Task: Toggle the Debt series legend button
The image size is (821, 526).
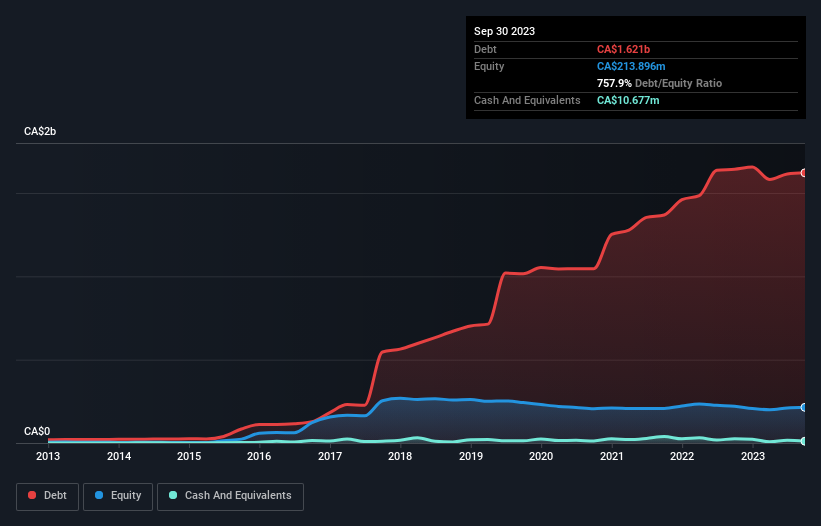Action: [47, 496]
